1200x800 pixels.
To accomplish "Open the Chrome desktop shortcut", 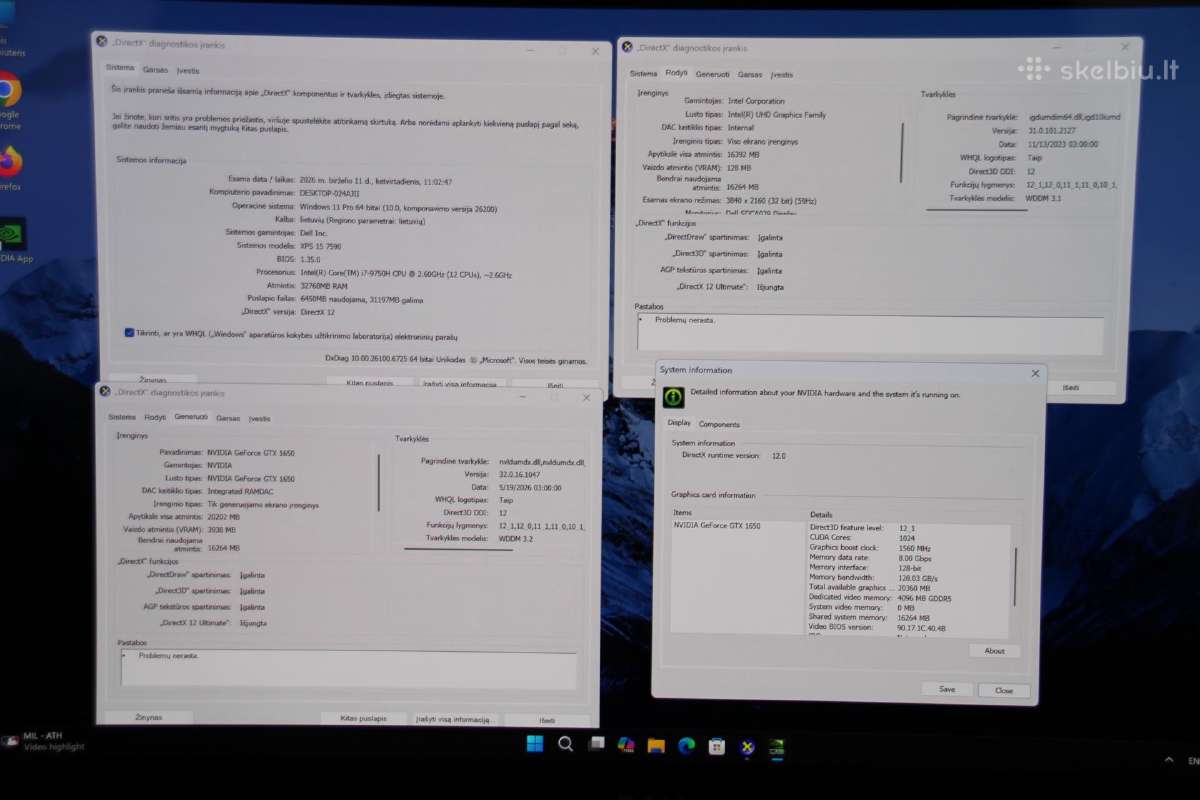I will tap(8, 100).
